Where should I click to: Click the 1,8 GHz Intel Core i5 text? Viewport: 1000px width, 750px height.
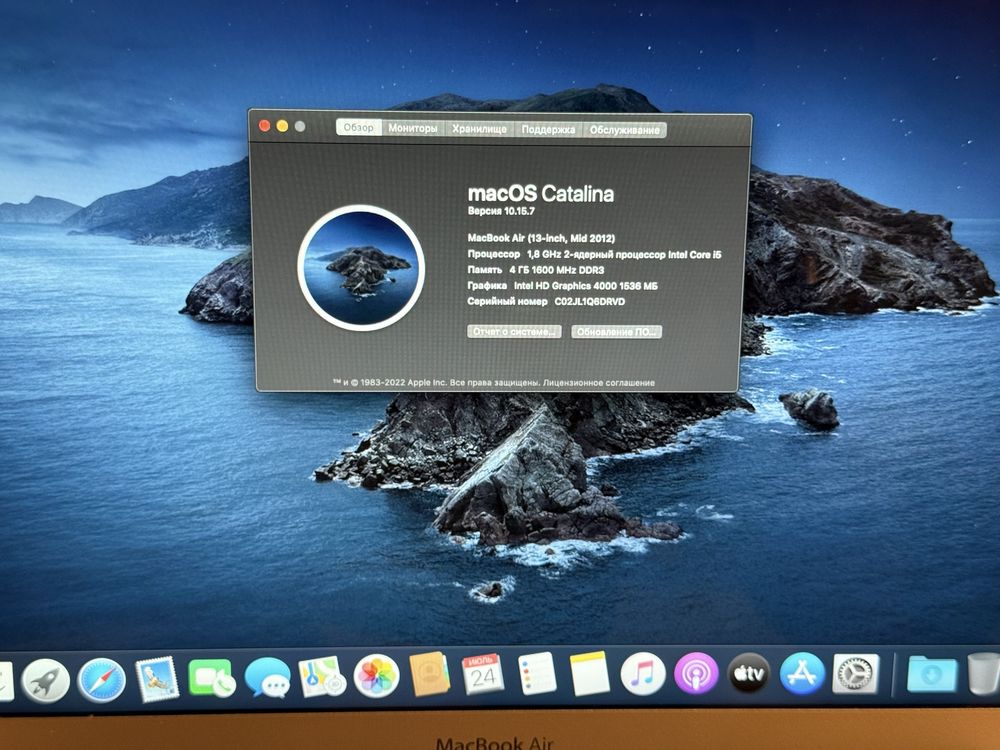624,254
